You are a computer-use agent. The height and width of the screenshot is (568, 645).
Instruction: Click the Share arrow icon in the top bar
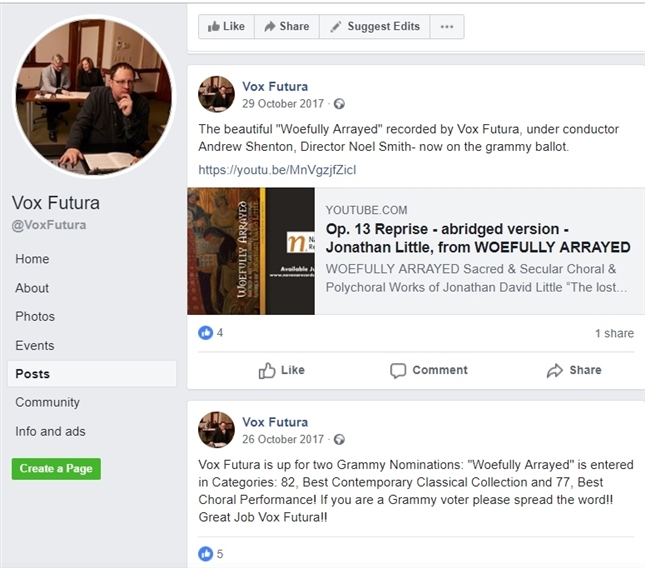click(269, 27)
